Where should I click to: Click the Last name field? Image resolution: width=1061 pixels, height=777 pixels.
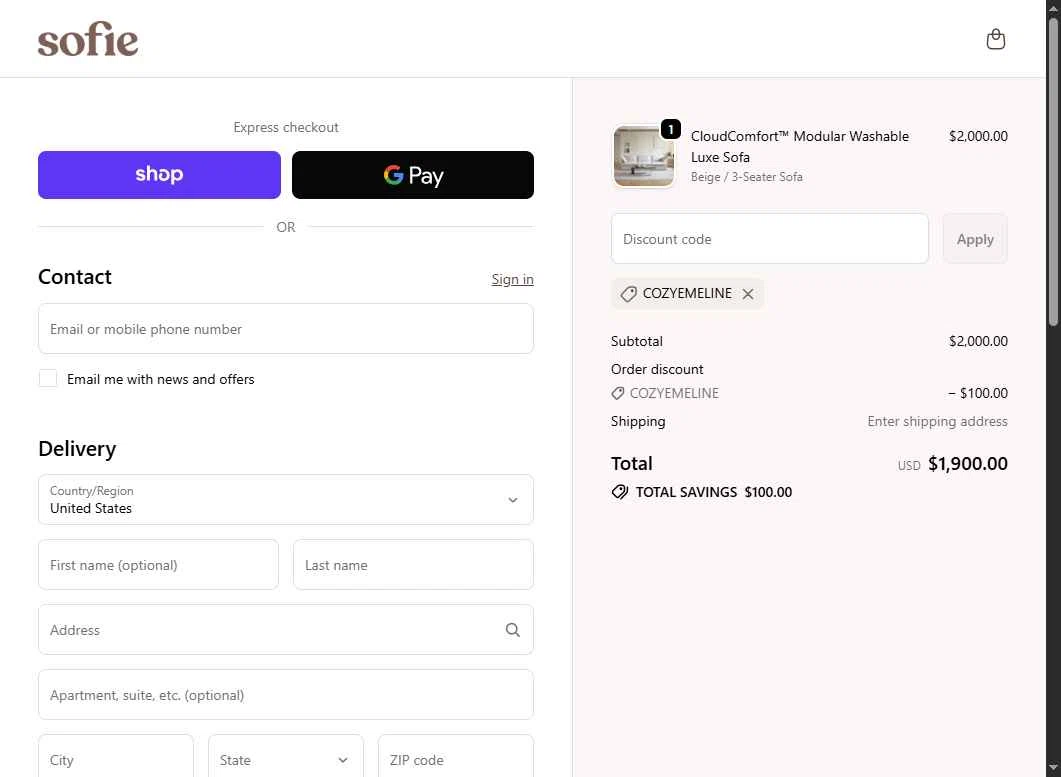coord(413,564)
